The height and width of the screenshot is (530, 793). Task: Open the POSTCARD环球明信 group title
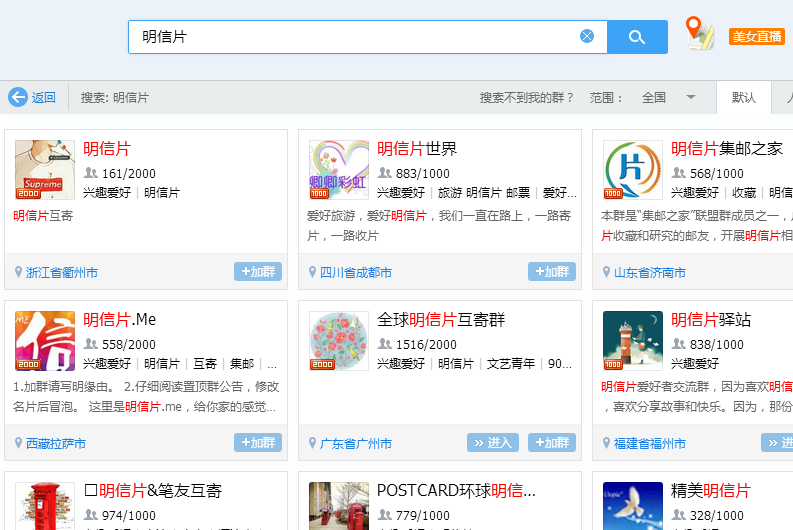coord(456,491)
